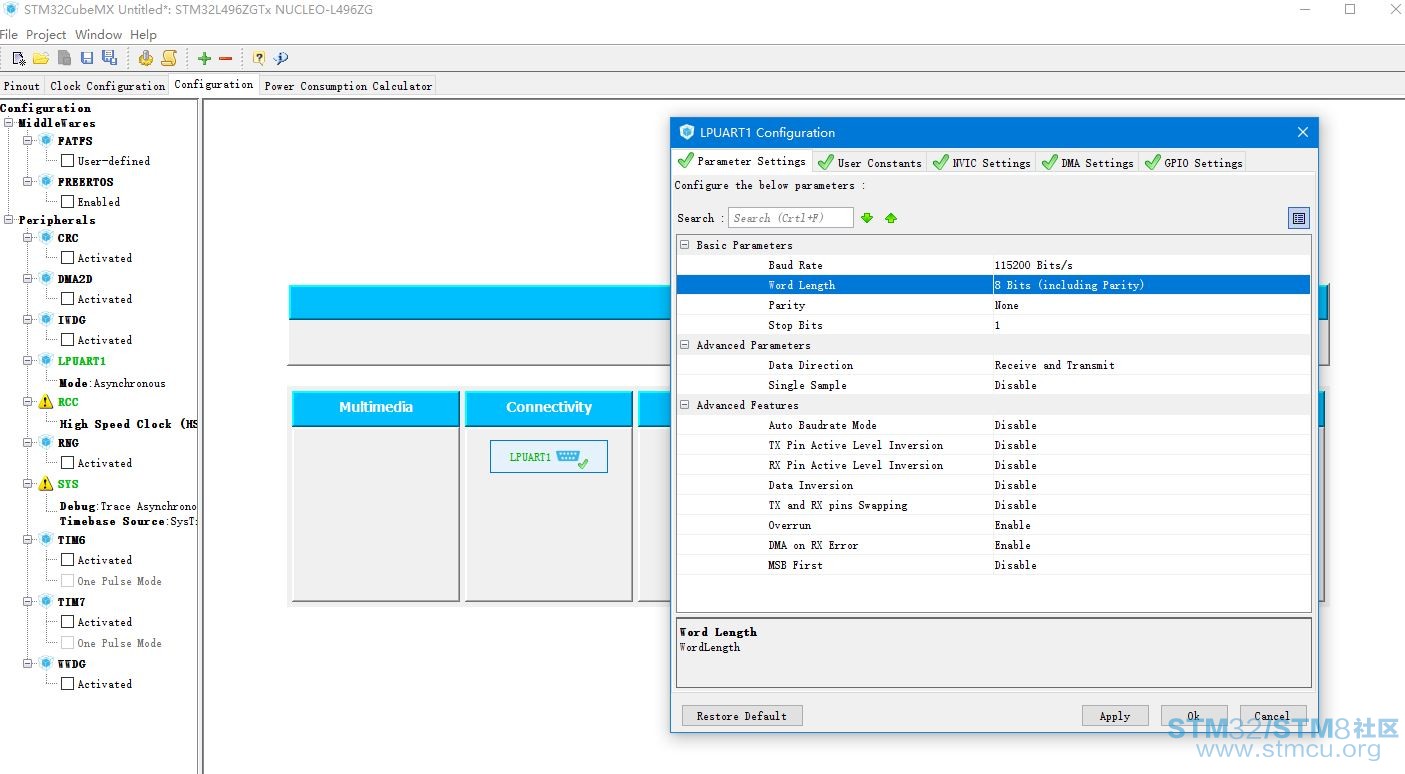Image resolution: width=1405 pixels, height=774 pixels.
Task: Click the green up arrow next to Search
Action: (x=891, y=218)
